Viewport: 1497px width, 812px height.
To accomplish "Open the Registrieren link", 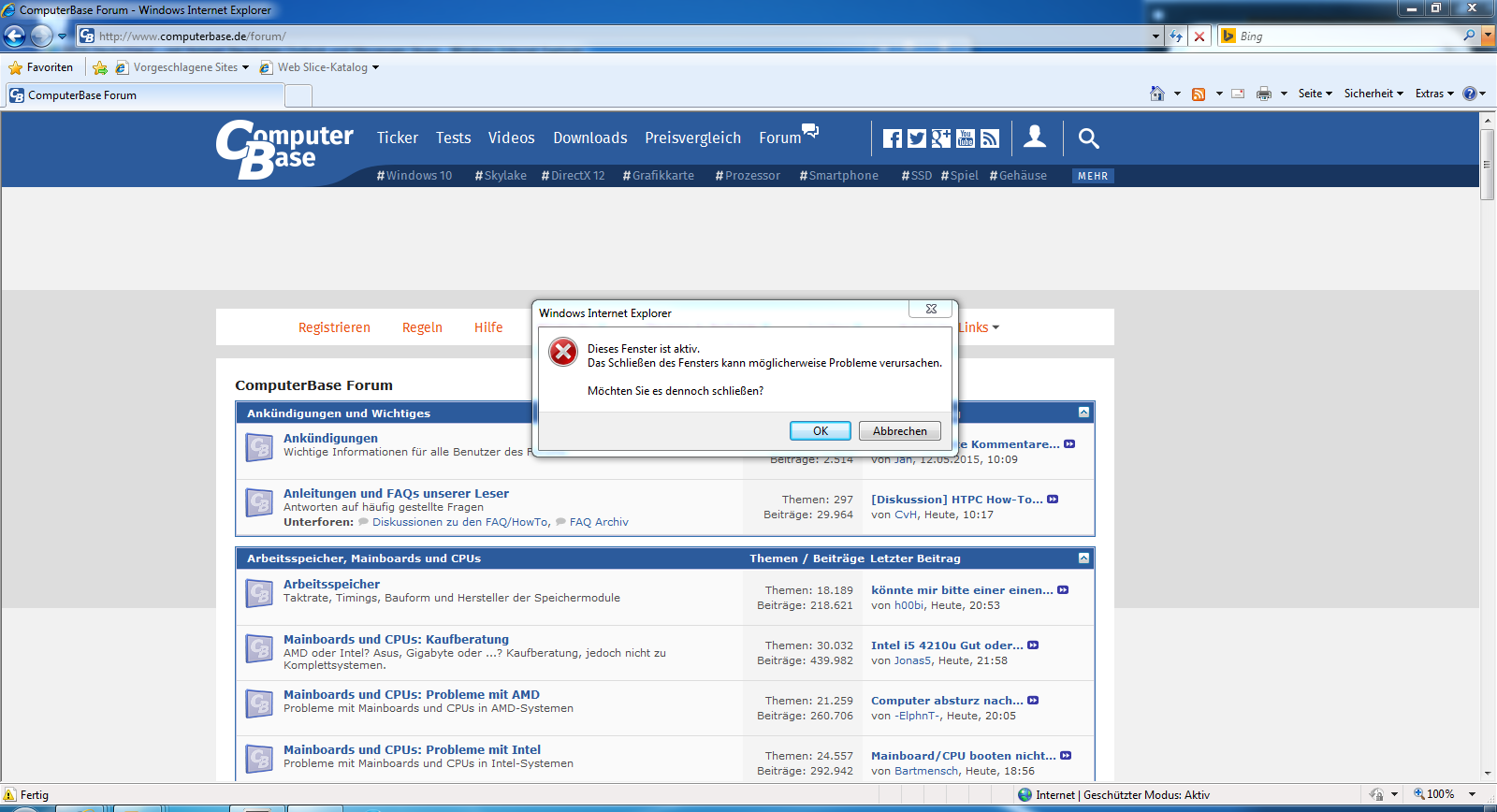I will pyautogui.click(x=334, y=327).
